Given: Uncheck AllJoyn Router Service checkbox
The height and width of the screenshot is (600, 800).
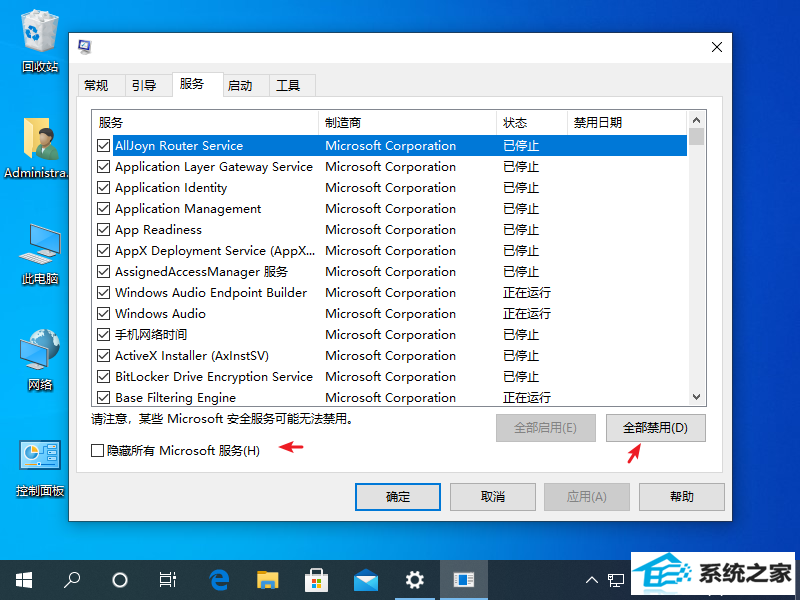Looking at the screenshot, I should [104, 145].
